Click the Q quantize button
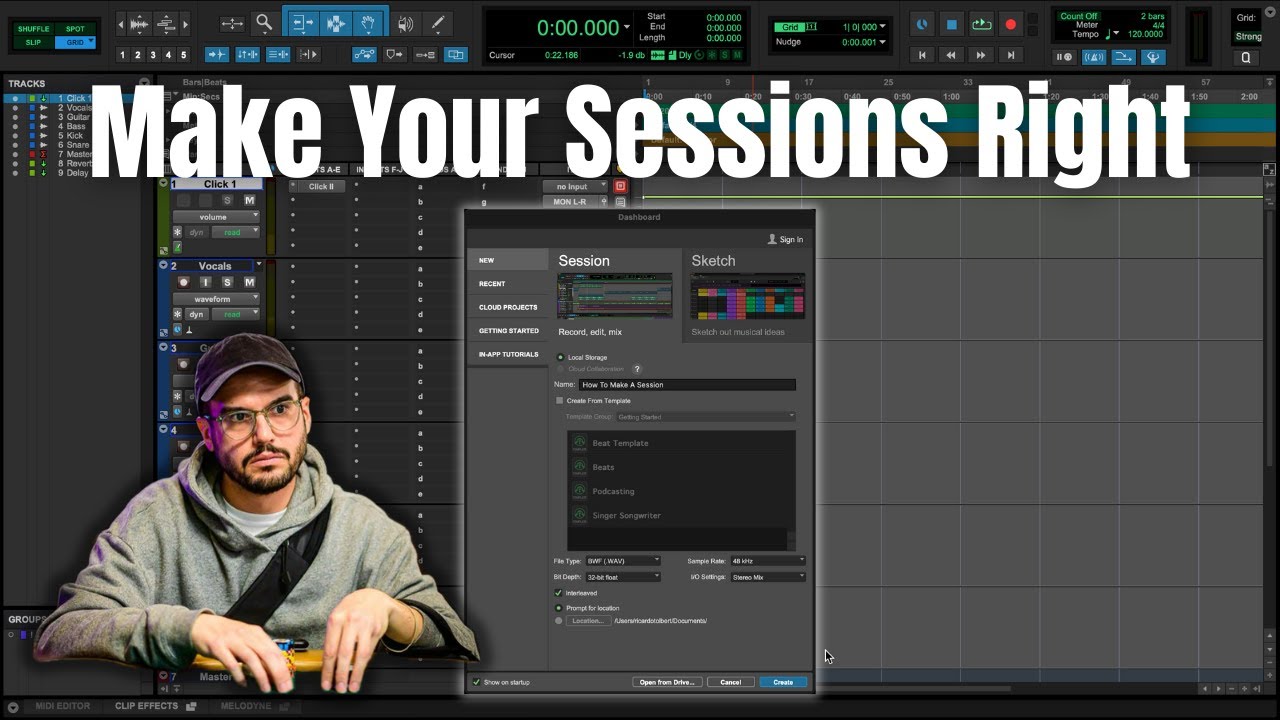The width and height of the screenshot is (1280, 720). pyautogui.click(x=1246, y=57)
